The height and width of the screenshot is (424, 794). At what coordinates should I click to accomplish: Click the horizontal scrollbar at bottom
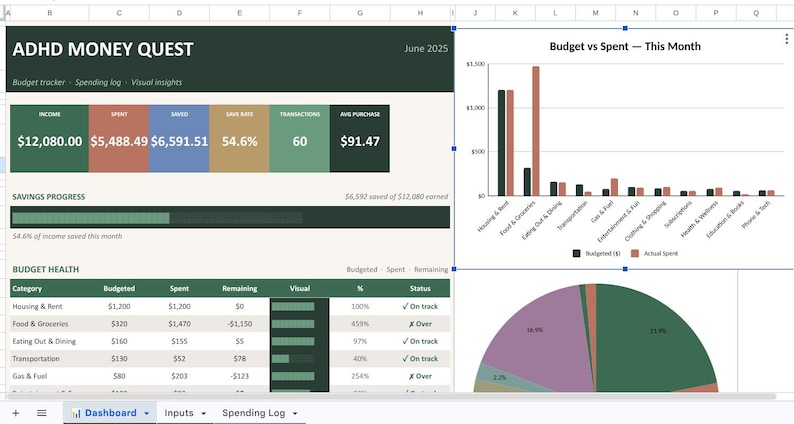(x=391, y=396)
